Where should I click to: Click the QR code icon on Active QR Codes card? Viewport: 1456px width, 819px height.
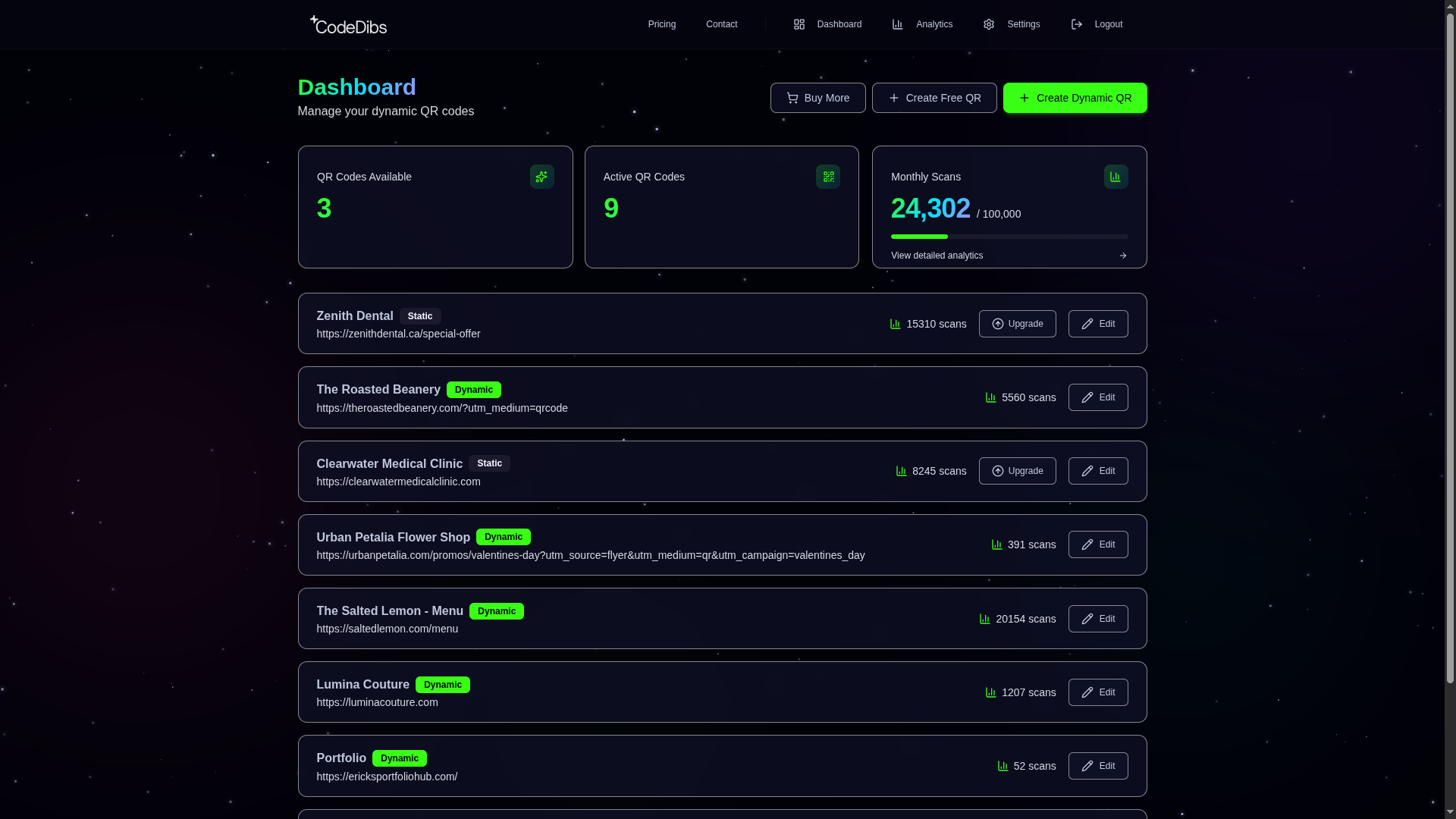pos(827,177)
